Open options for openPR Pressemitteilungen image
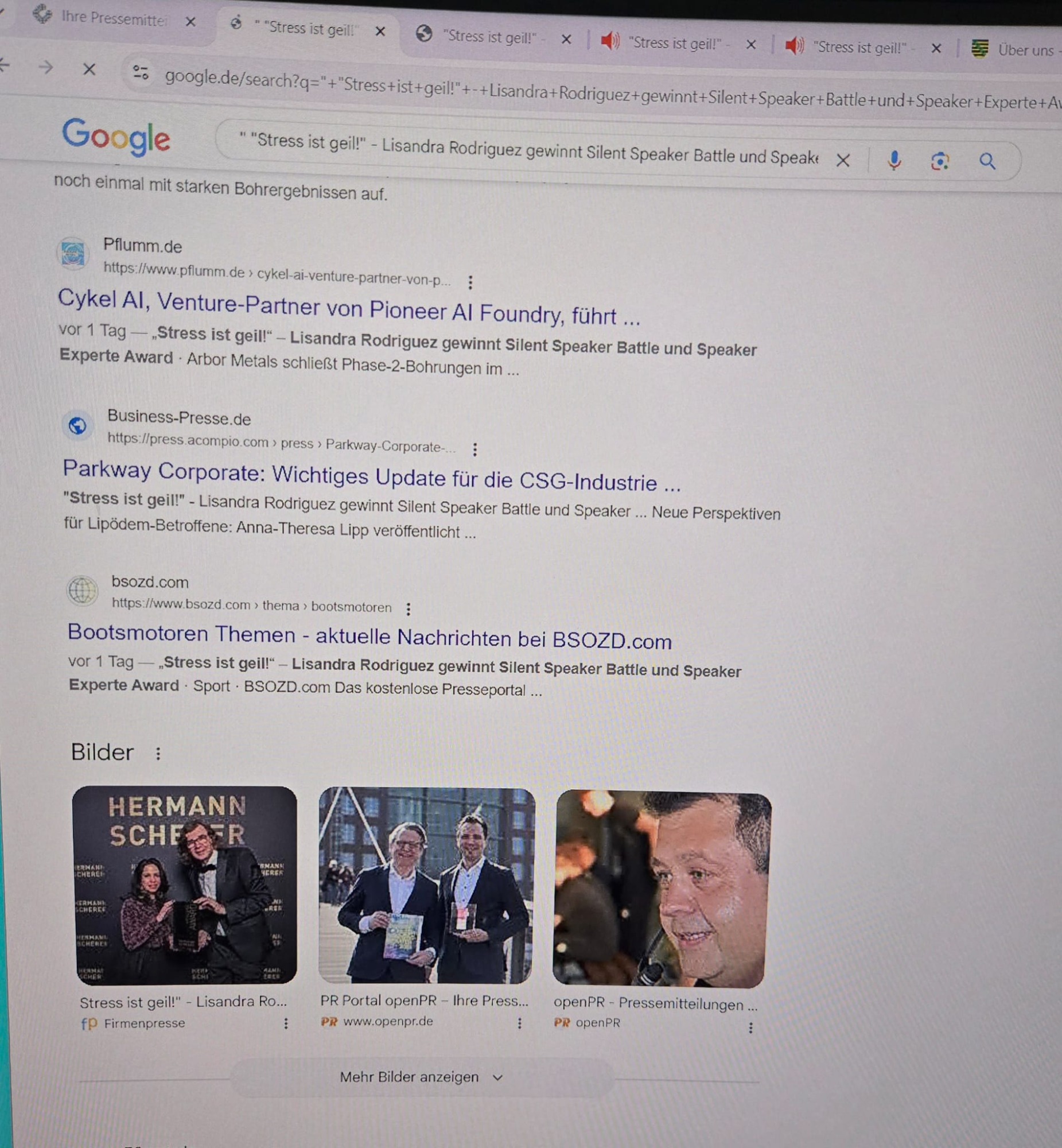This screenshot has width=1062, height=1148. pos(750,1027)
